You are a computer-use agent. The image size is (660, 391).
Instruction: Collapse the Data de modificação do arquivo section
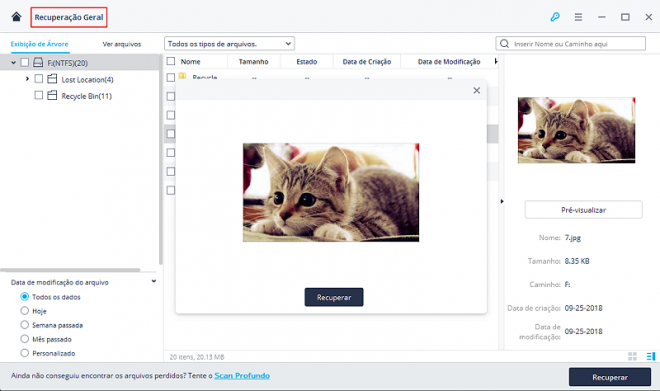[154, 282]
